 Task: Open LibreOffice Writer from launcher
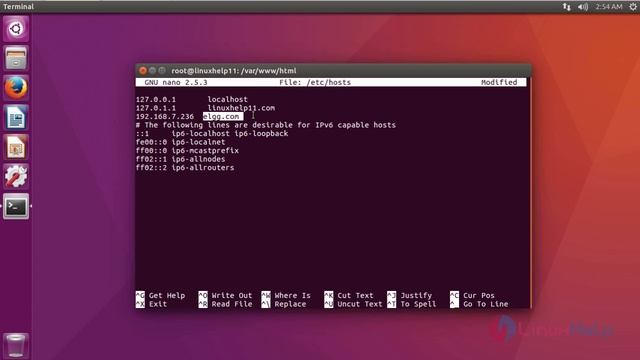[16, 118]
